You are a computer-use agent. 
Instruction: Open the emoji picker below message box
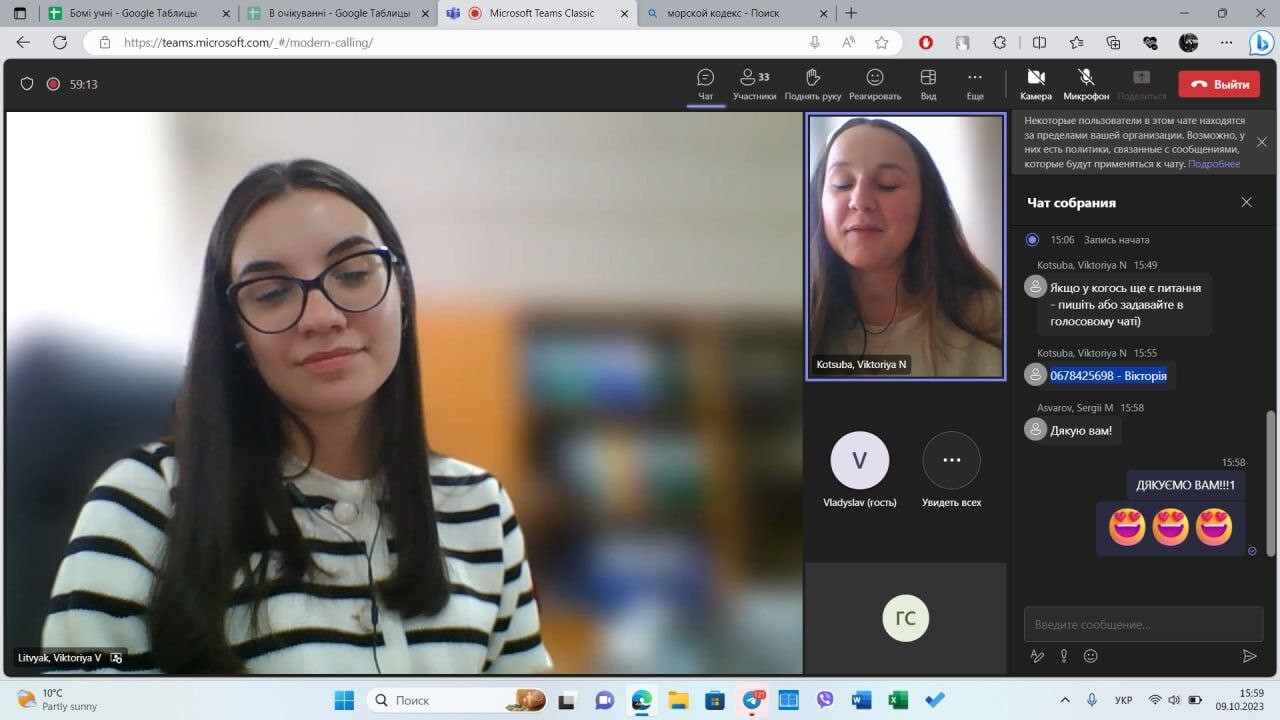(x=1090, y=656)
